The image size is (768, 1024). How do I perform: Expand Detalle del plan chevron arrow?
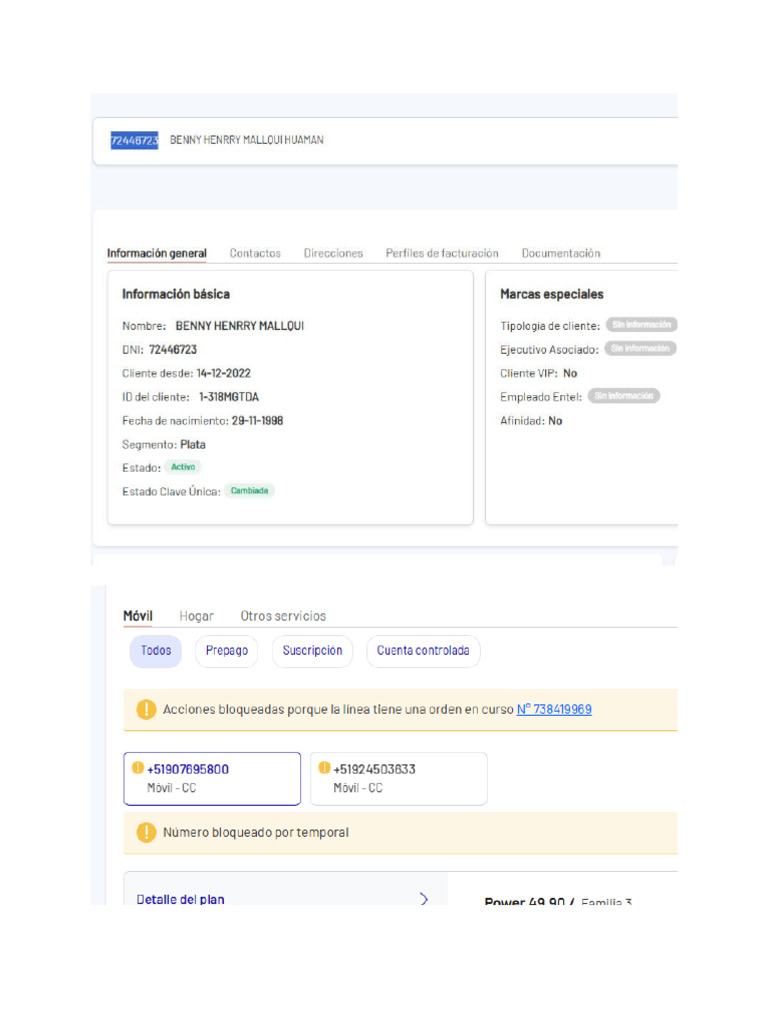pos(424,899)
